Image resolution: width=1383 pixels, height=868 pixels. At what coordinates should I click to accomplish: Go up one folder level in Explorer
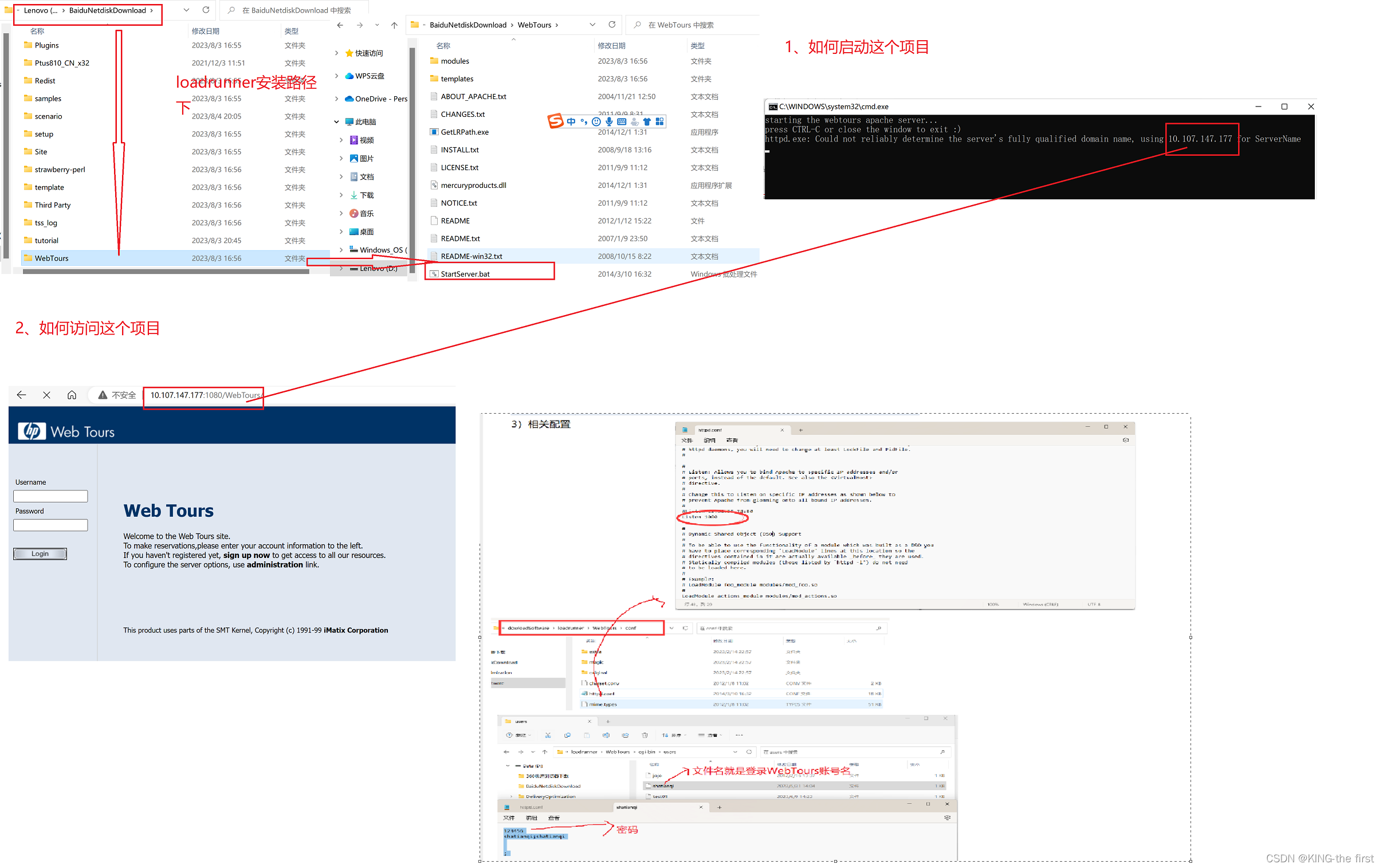(x=394, y=25)
